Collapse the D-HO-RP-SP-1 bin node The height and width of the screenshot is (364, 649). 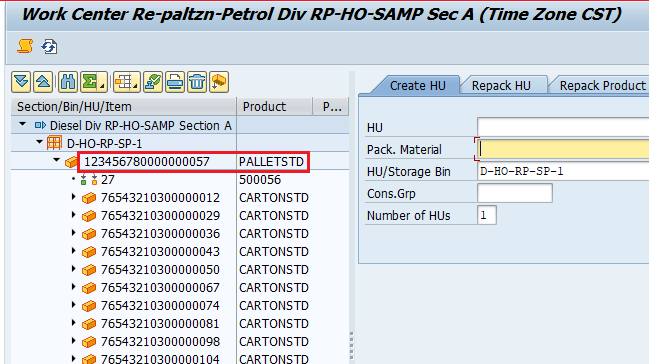39,142
